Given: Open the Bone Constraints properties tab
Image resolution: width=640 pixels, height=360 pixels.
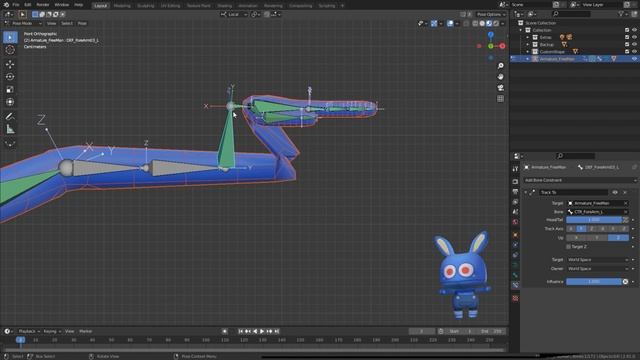Looking at the screenshot, I should 515,285.
